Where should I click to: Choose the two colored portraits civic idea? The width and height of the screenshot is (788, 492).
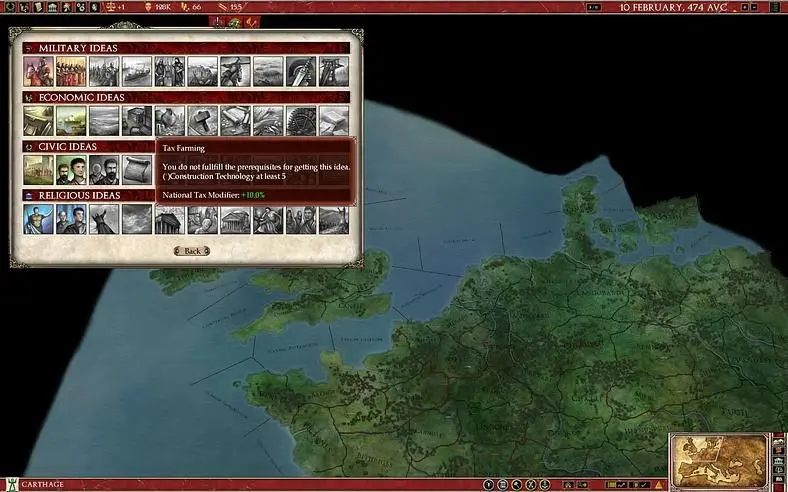tap(71, 170)
